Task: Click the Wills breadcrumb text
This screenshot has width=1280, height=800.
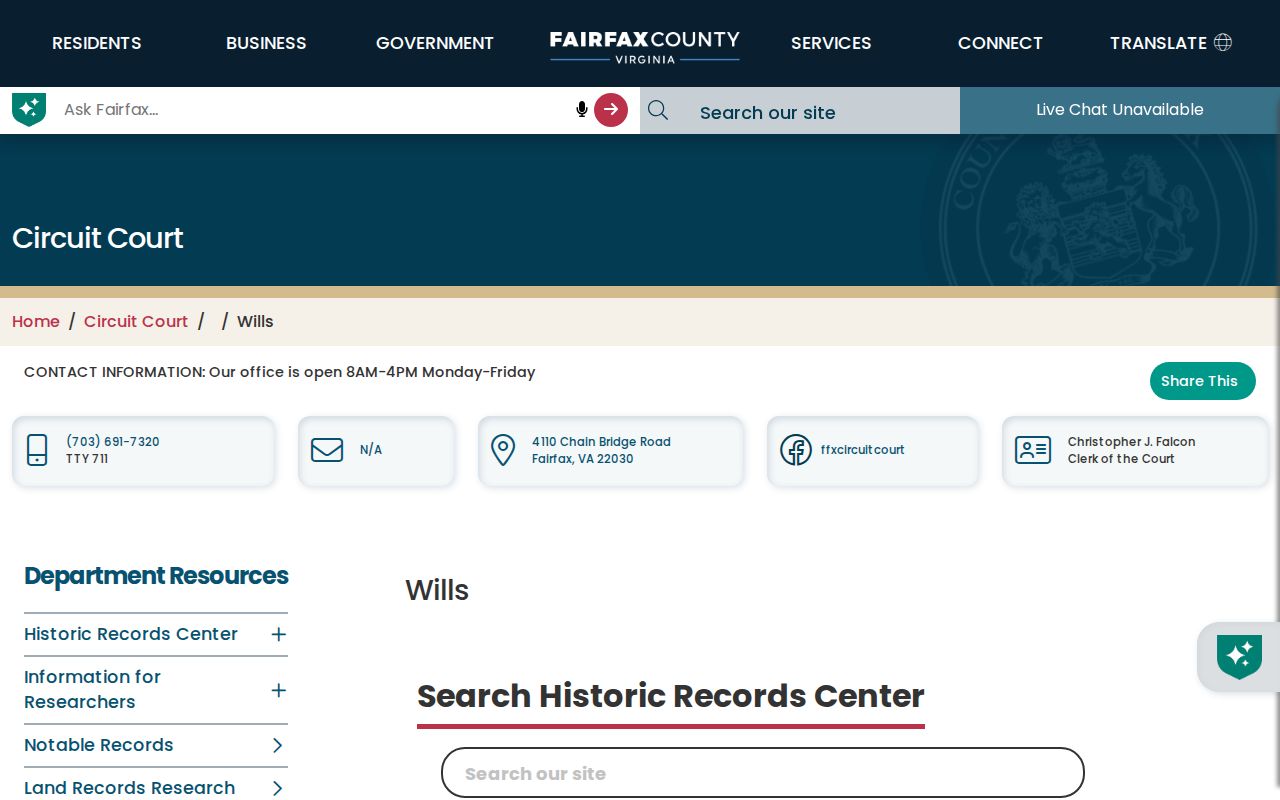Action: [255, 321]
